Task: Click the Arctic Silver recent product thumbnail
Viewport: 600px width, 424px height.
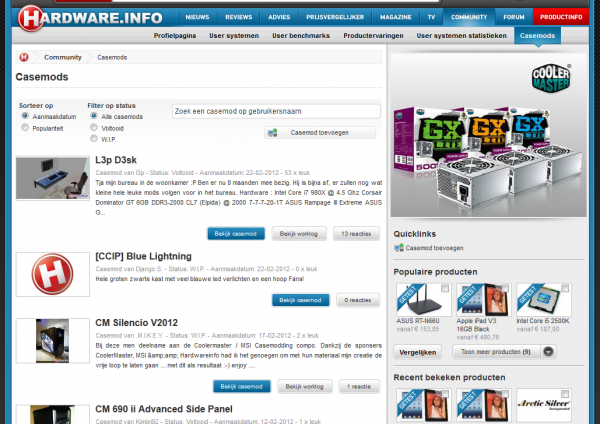Action: [x=544, y=405]
